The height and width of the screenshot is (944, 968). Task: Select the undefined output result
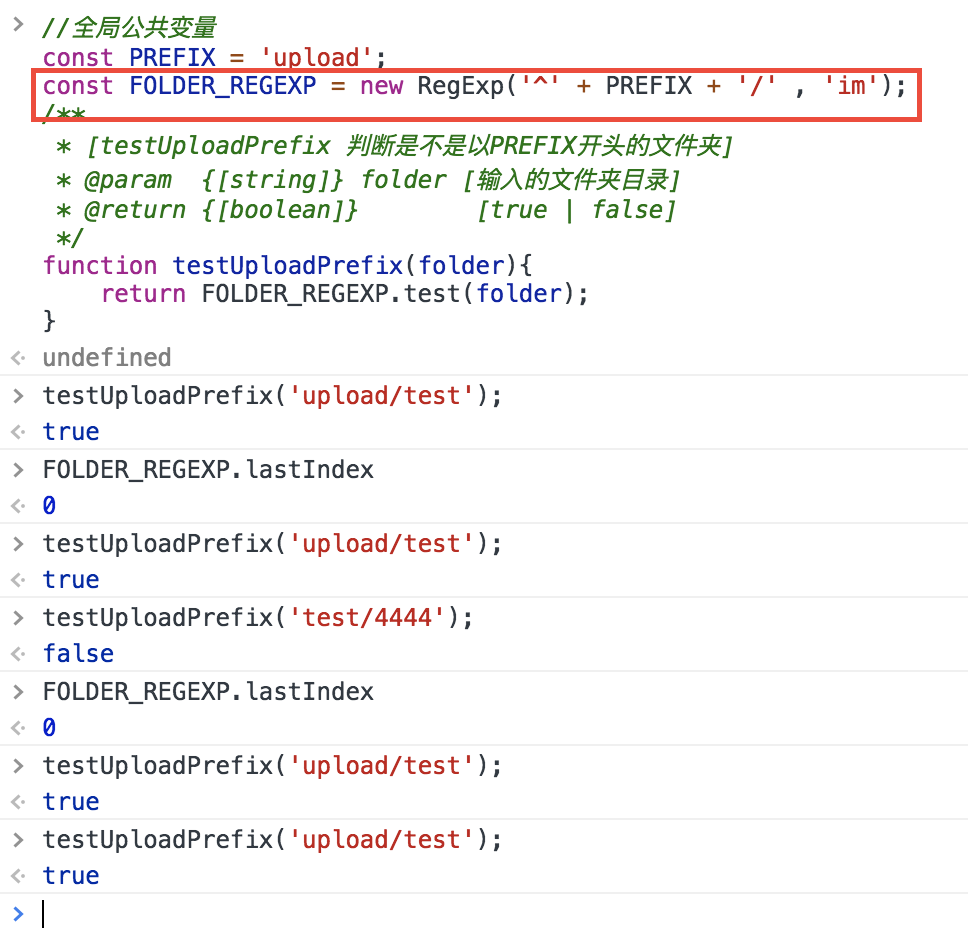pyautogui.click(x=106, y=358)
